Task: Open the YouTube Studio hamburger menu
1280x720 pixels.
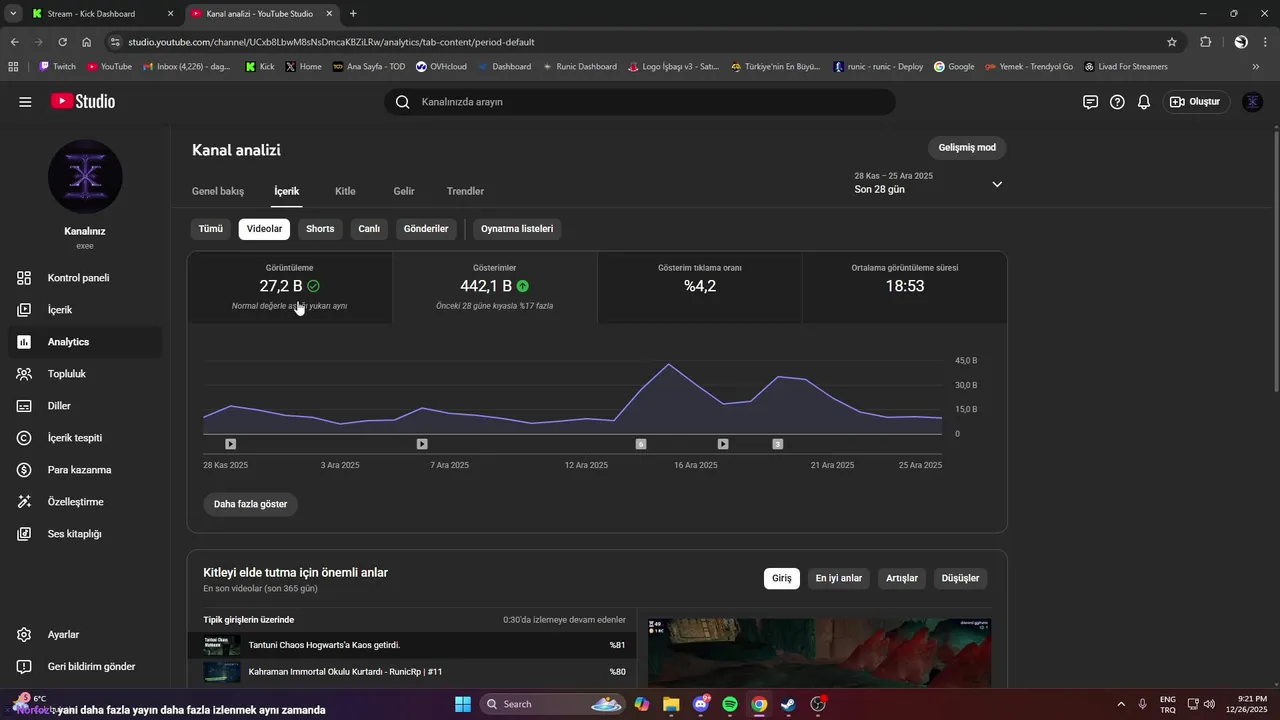Action: [x=25, y=102]
